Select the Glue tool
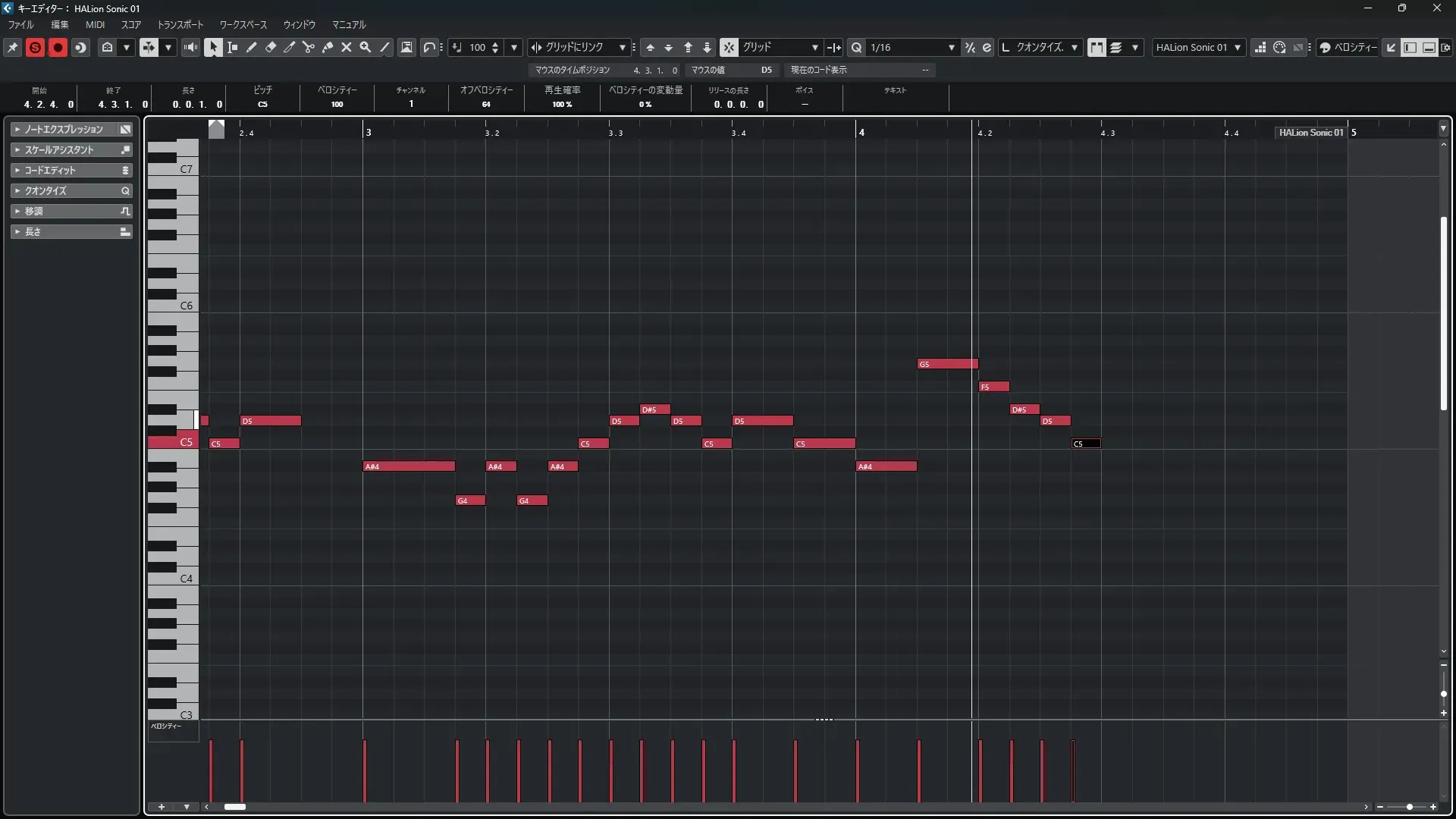The width and height of the screenshot is (1456, 819). tap(328, 47)
